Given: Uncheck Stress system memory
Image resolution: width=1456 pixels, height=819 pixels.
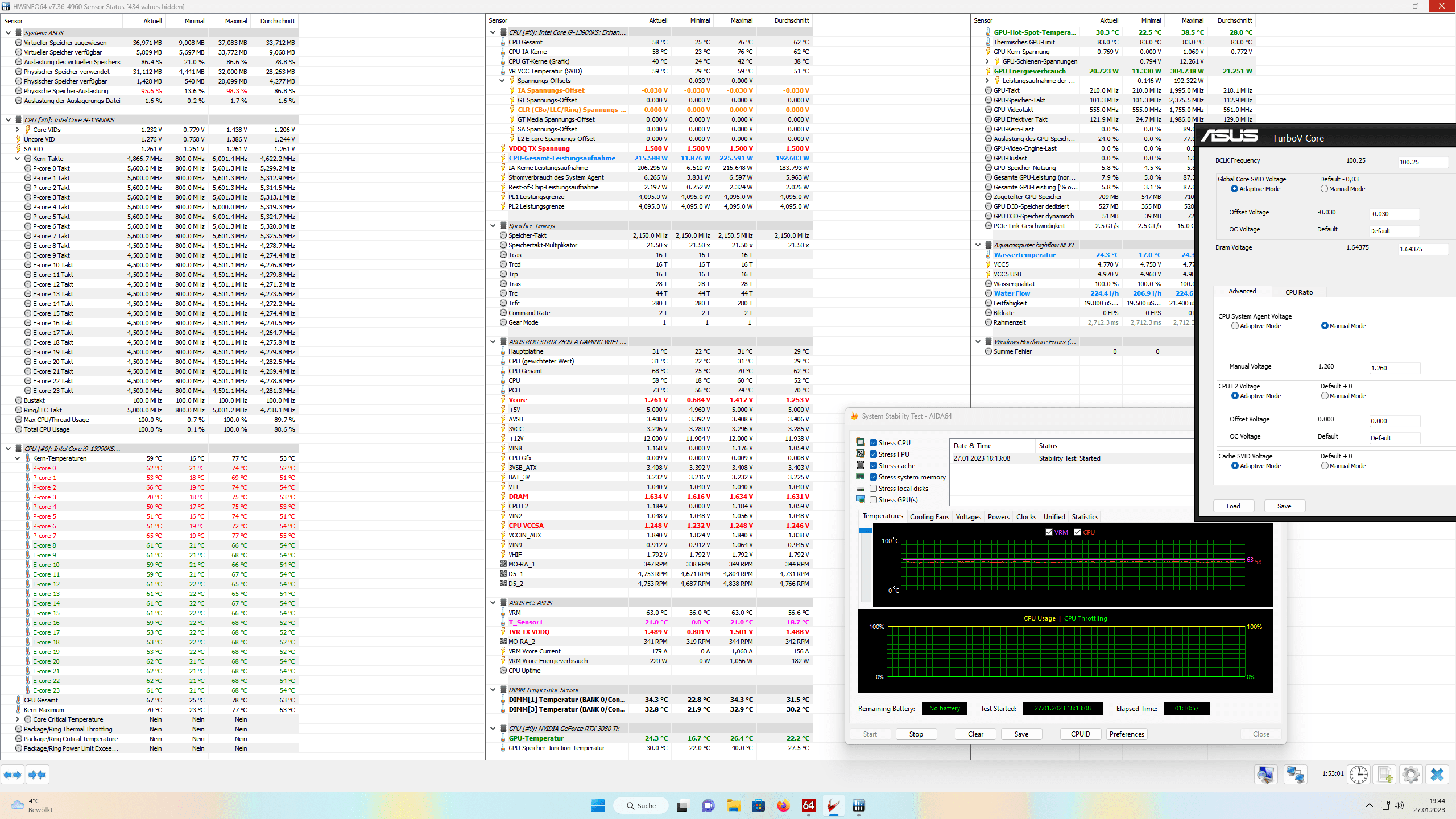Looking at the screenshot, I should tap(873, 477).
